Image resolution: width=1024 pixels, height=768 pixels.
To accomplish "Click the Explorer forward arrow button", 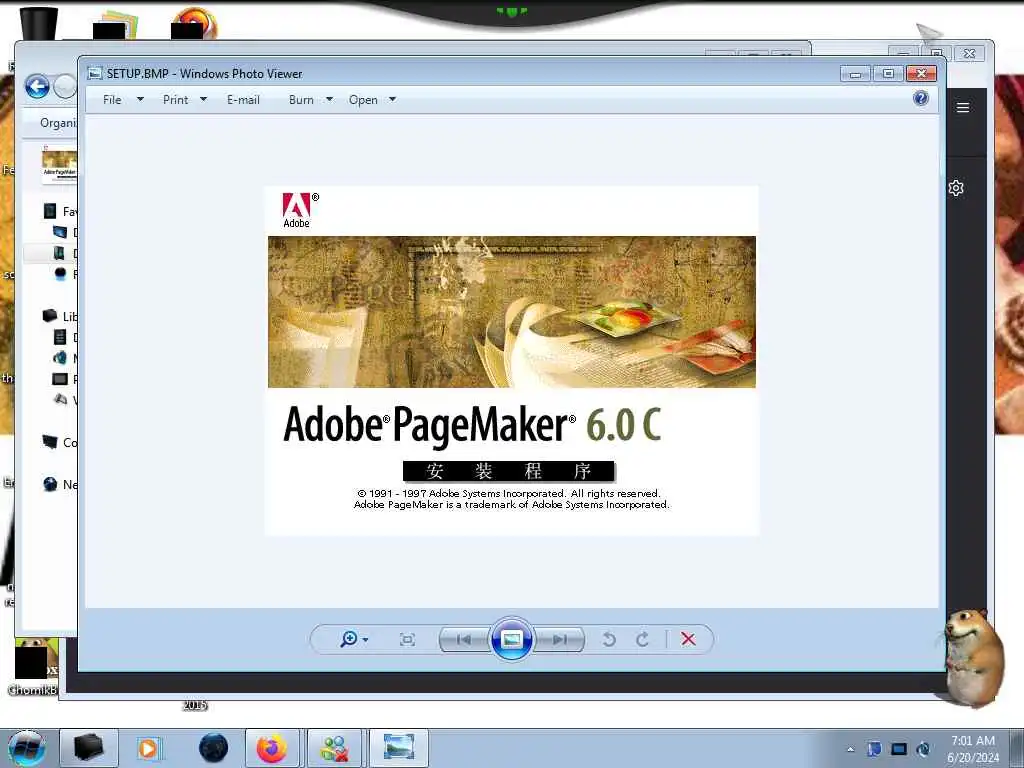I will [x=65, y=86].
